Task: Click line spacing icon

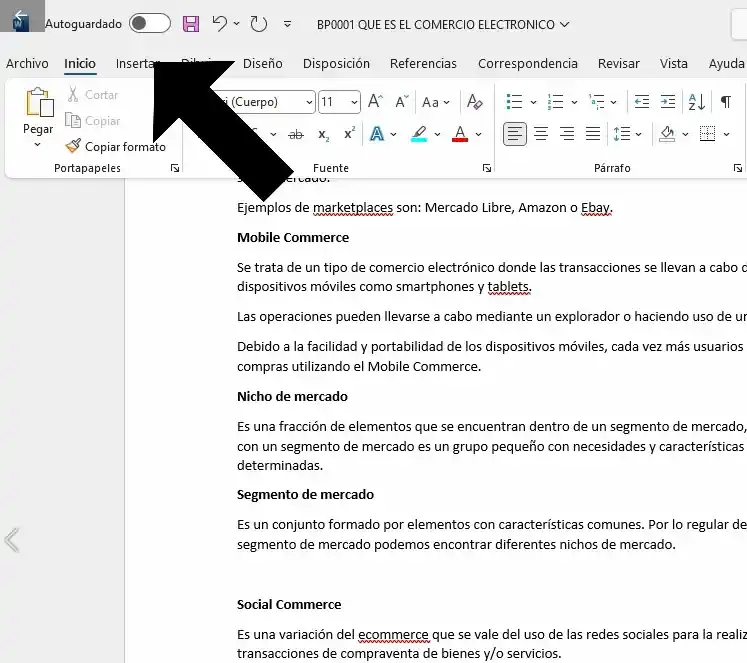Action: click(622, 134)
